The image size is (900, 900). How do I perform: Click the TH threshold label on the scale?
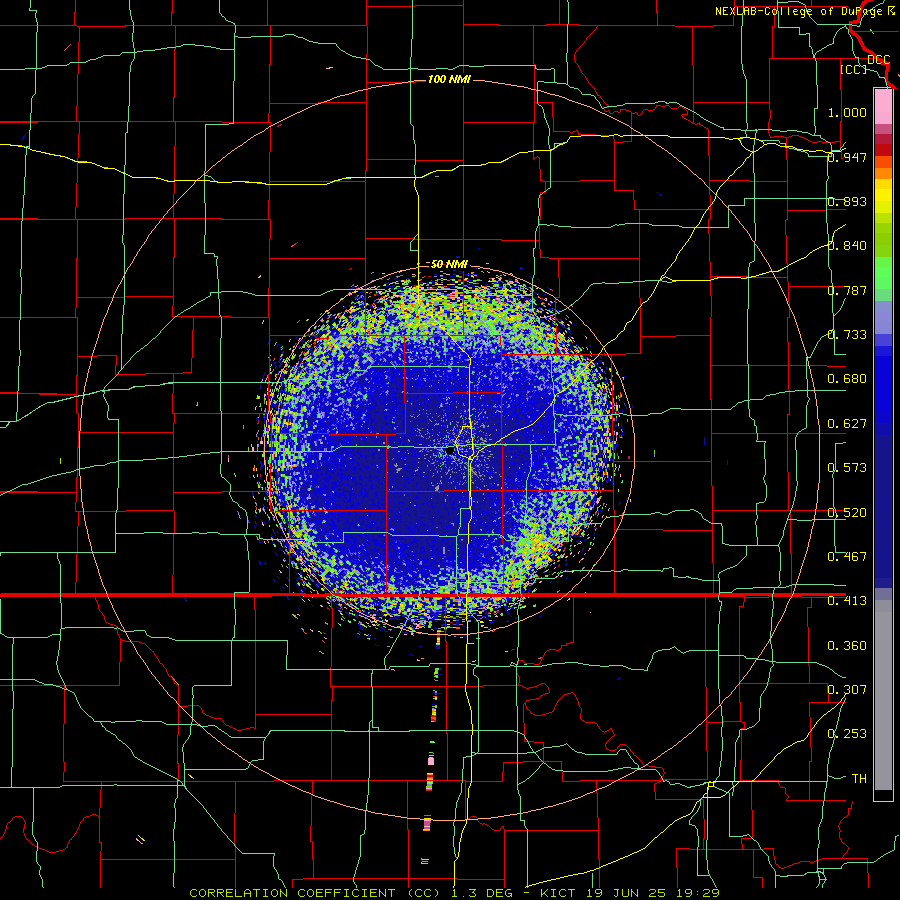(x=859, y=779)
